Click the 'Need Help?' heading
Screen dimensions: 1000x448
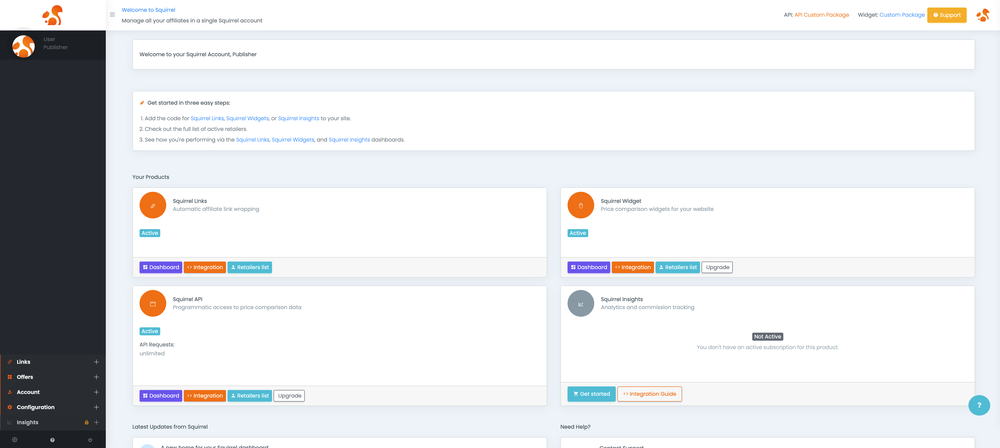click(x=575, y=426)
